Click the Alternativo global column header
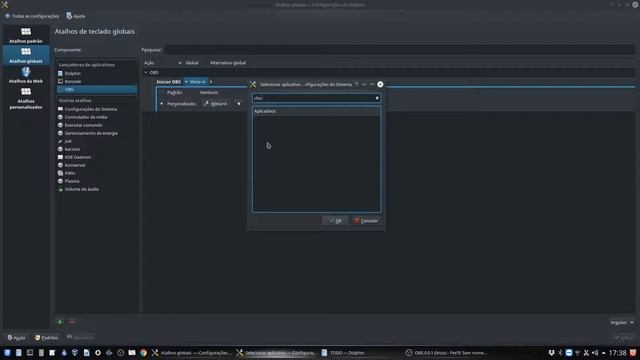This screenshot has height=360, width=640. pyautogui.click(x=228, y=63)
